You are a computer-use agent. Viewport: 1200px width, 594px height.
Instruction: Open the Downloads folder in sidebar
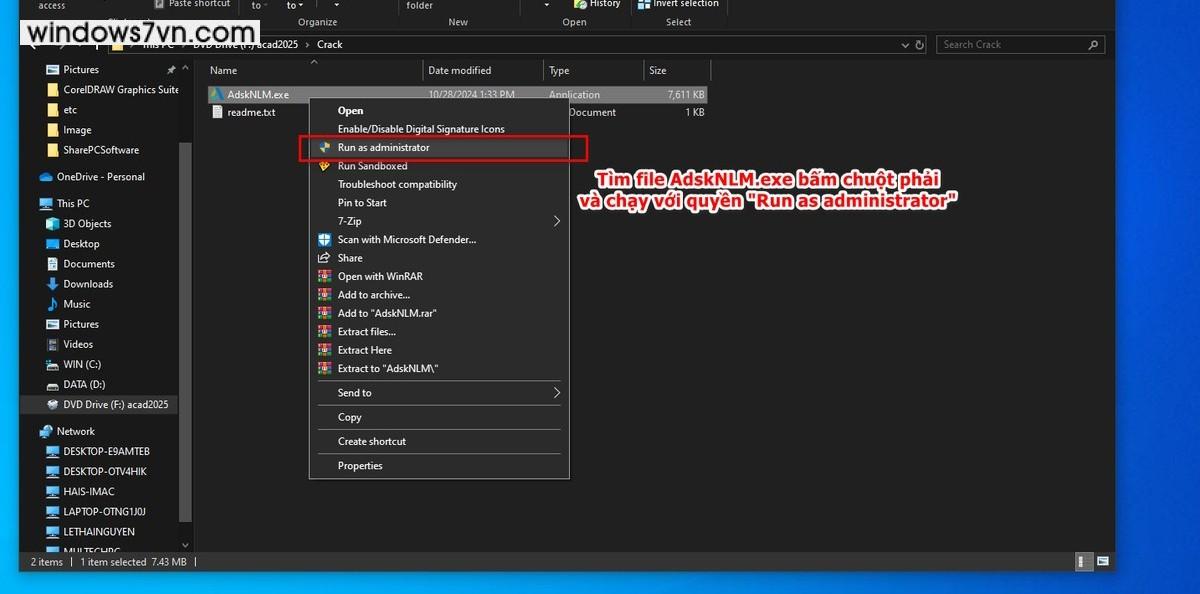pyautogui.click(x=88, y=284)
